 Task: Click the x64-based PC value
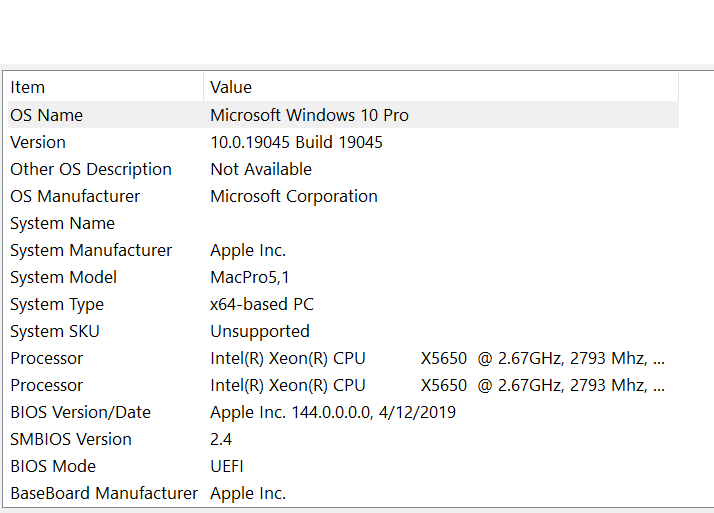(x=262, y=304)
